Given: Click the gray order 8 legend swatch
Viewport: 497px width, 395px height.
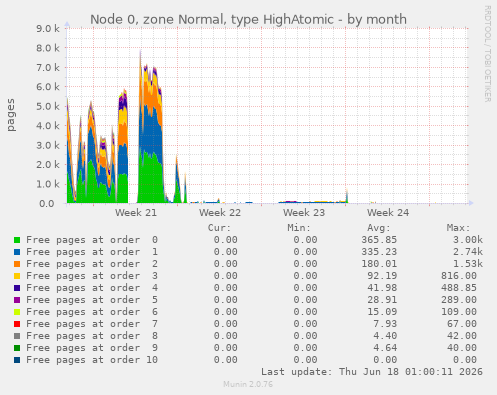Looking at the screenshot, I should tap(17, 336).
